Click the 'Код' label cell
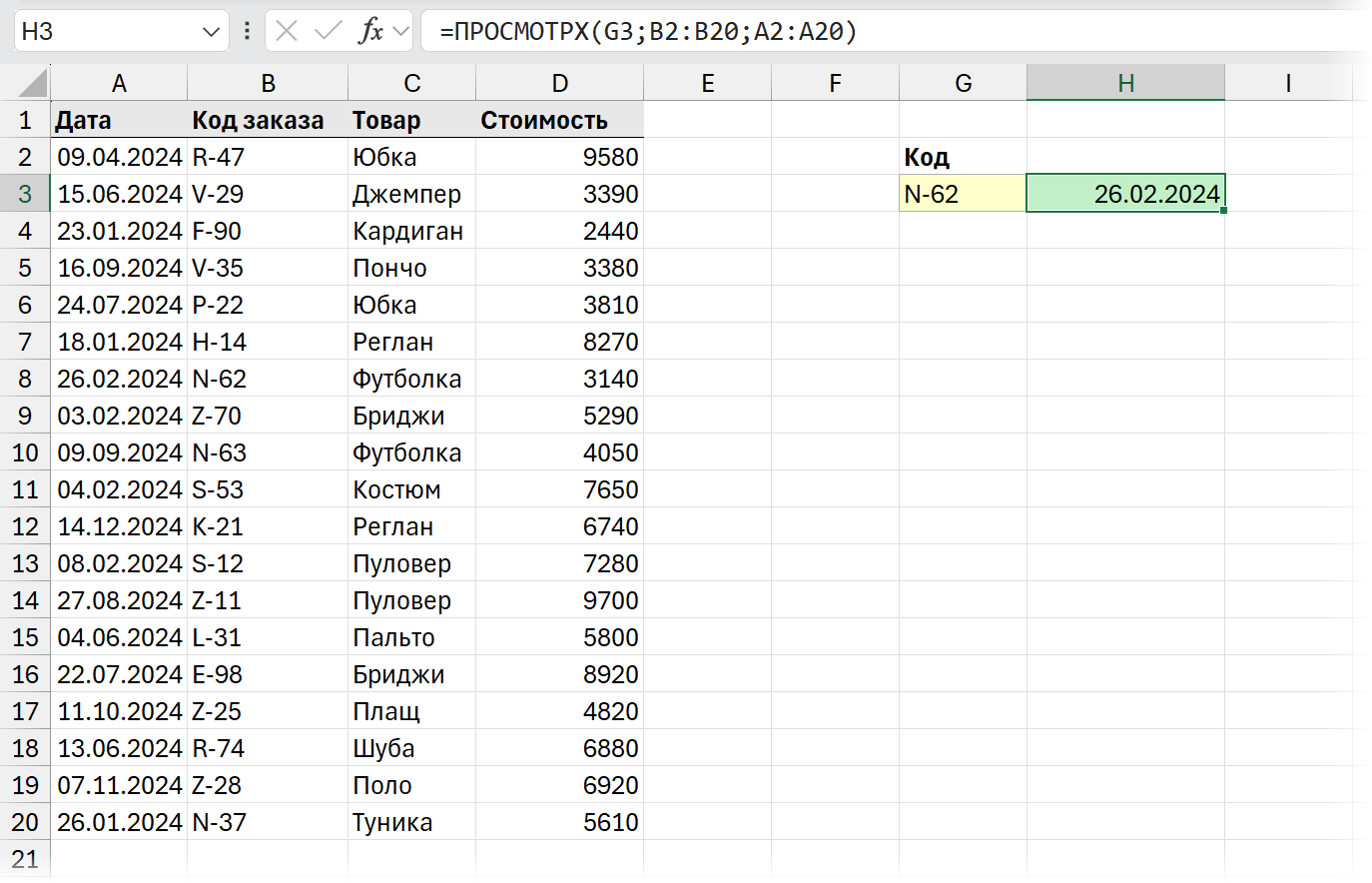Image resolution: width=1372 pixels, height=883 pixels. point(963,157)
